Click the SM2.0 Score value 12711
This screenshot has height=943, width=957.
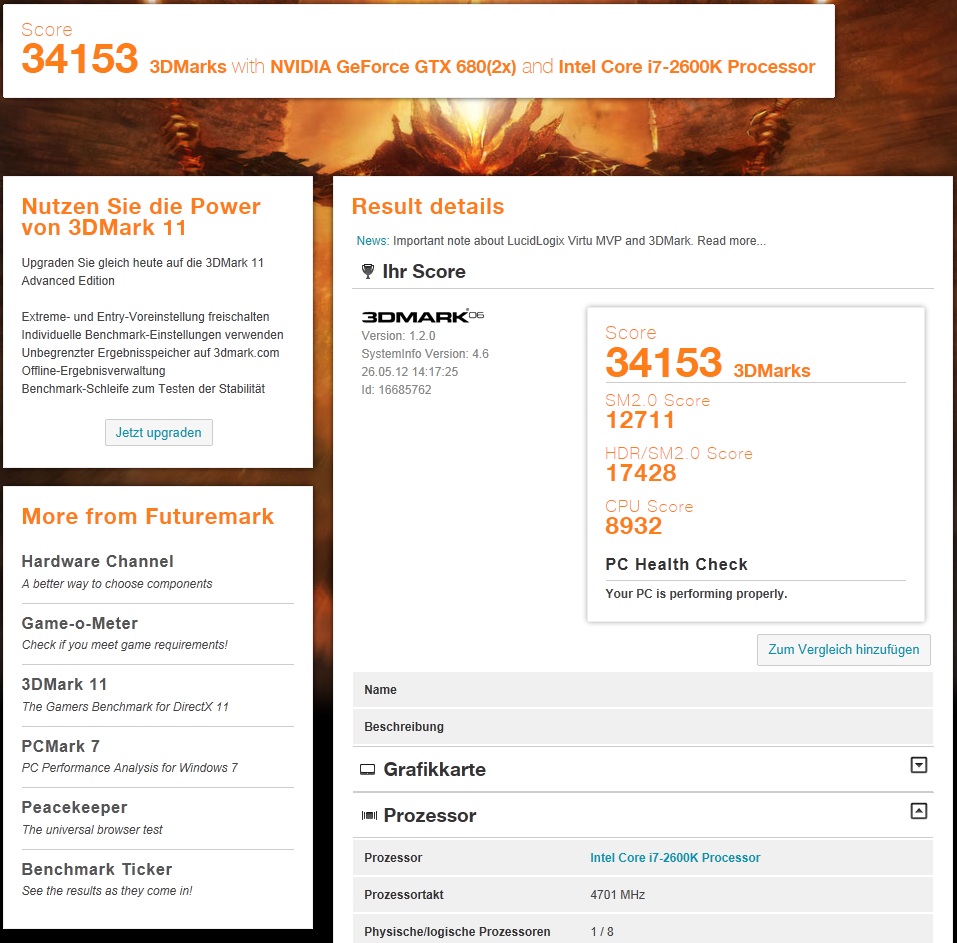click(640, 420)
